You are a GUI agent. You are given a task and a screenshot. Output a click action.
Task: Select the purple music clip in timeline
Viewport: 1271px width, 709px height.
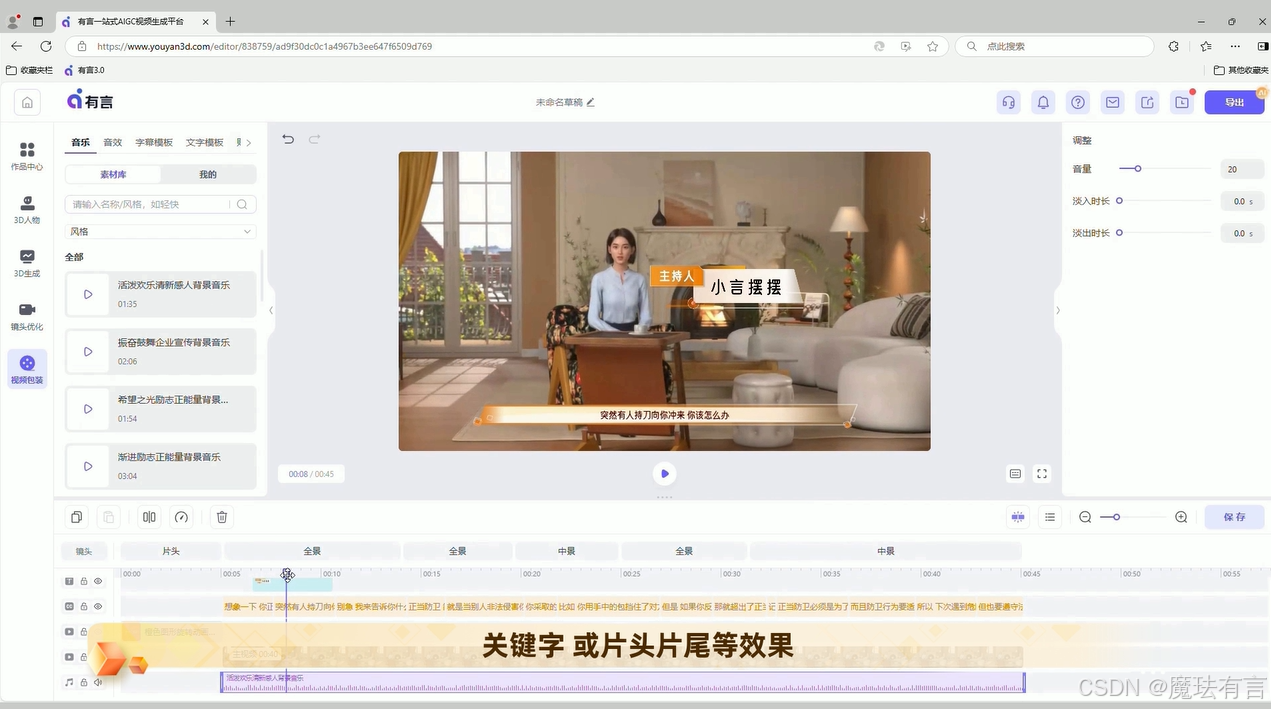click(623, 682)
